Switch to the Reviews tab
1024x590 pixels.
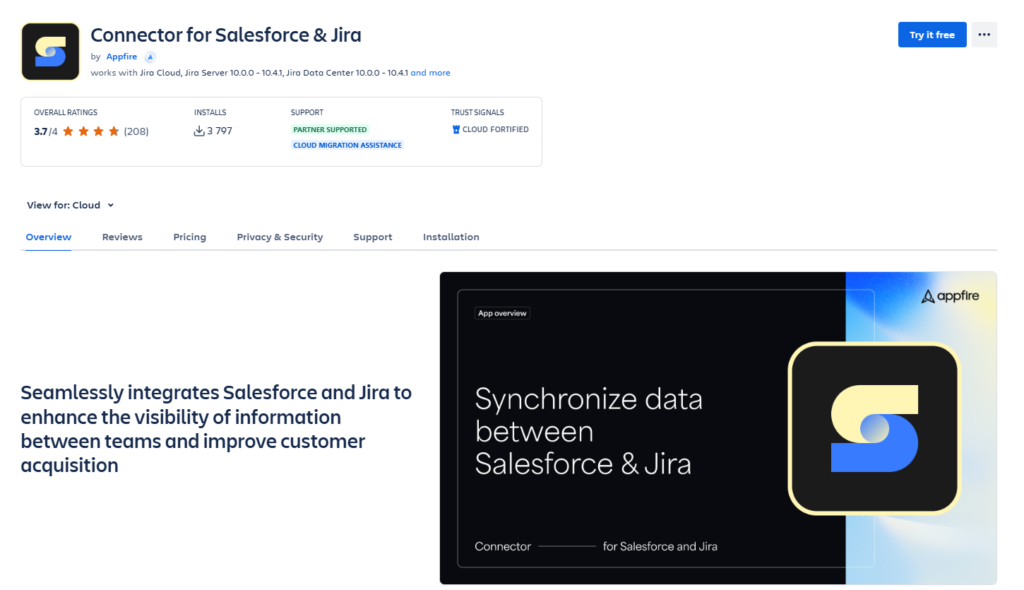coord(122,237)
